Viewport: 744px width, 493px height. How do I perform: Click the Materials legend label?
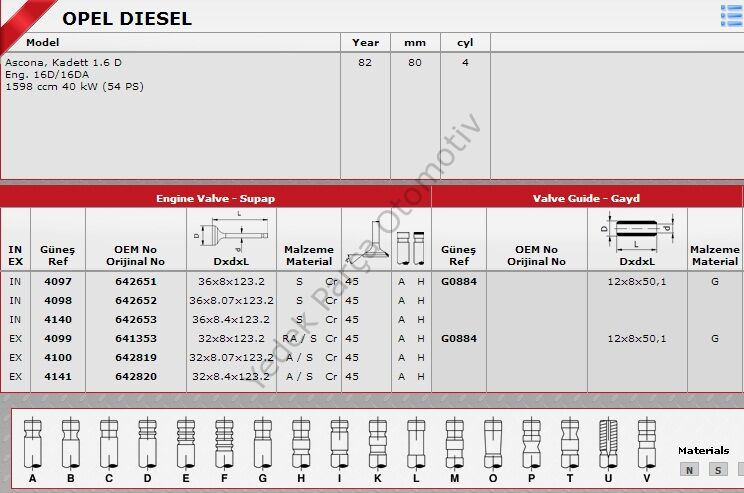pos(704,450)
